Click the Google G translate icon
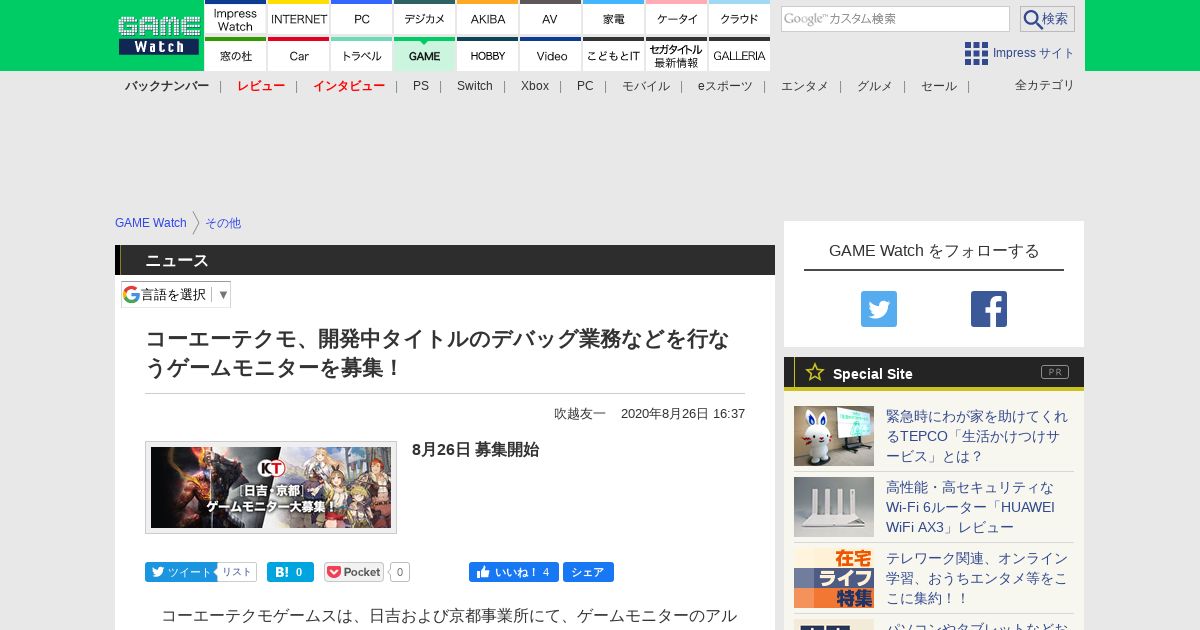This screenshot has height=630, width=1200. pos(131,294)
